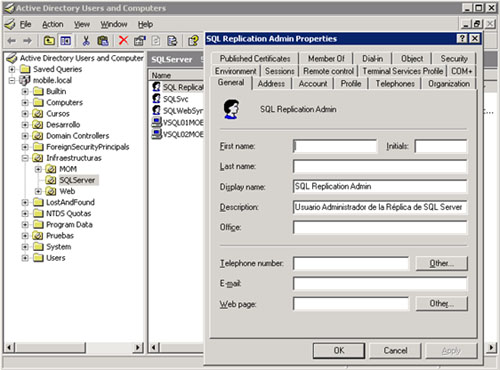Click the Properties toolbar icon
The width and height of the screenshot is (500, 370).
pyautogui.click(x=139, y=41)
